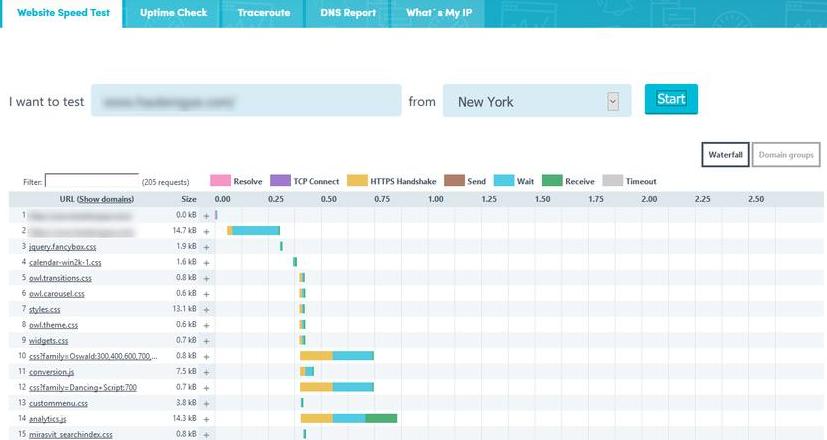Screen dimensions: 827x440
Task: Expand the jquery.fancybox.css row
Action: [x=206, y=247]
